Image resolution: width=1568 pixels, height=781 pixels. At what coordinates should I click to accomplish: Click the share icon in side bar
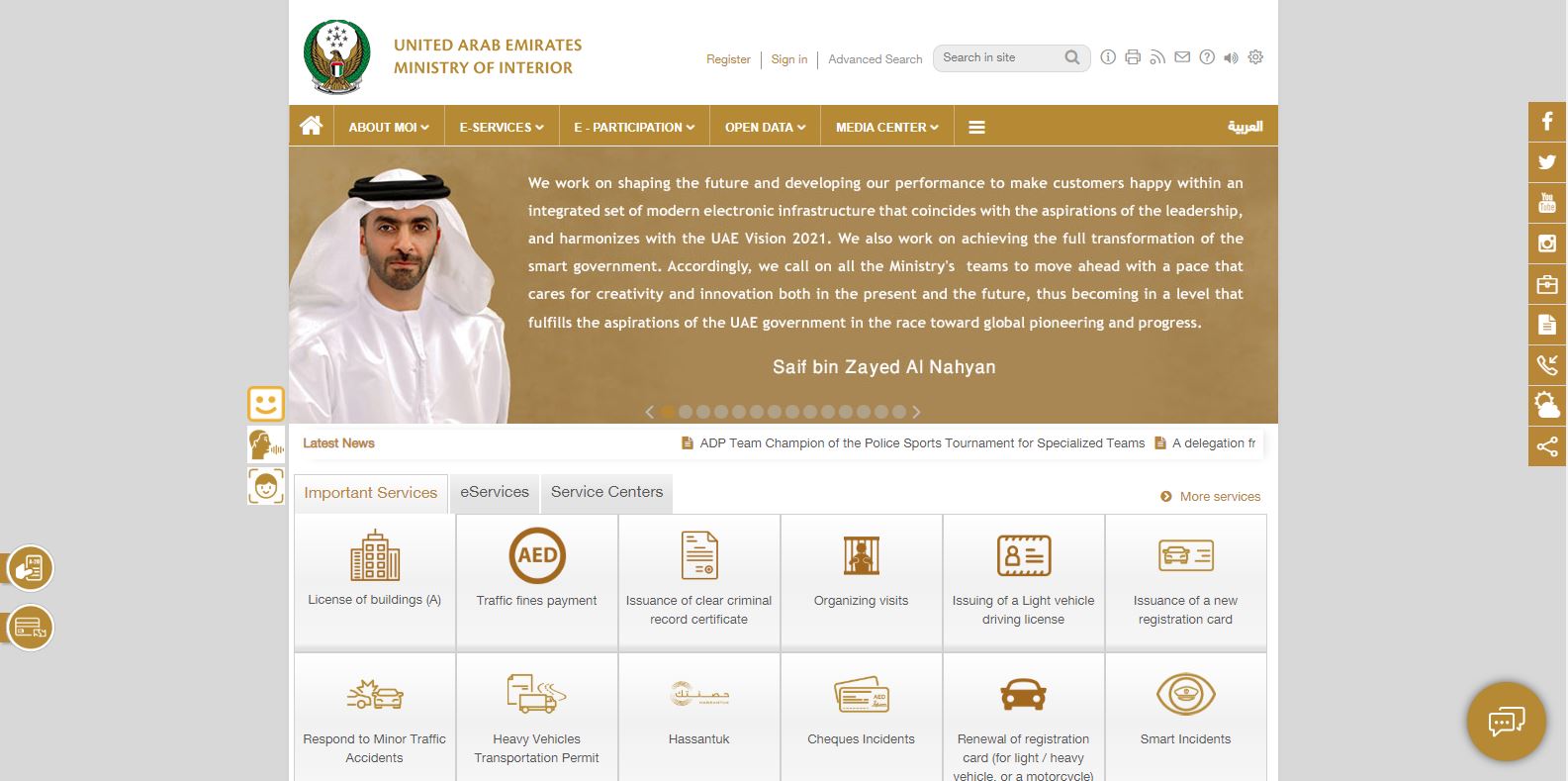tap(1547, 446)
